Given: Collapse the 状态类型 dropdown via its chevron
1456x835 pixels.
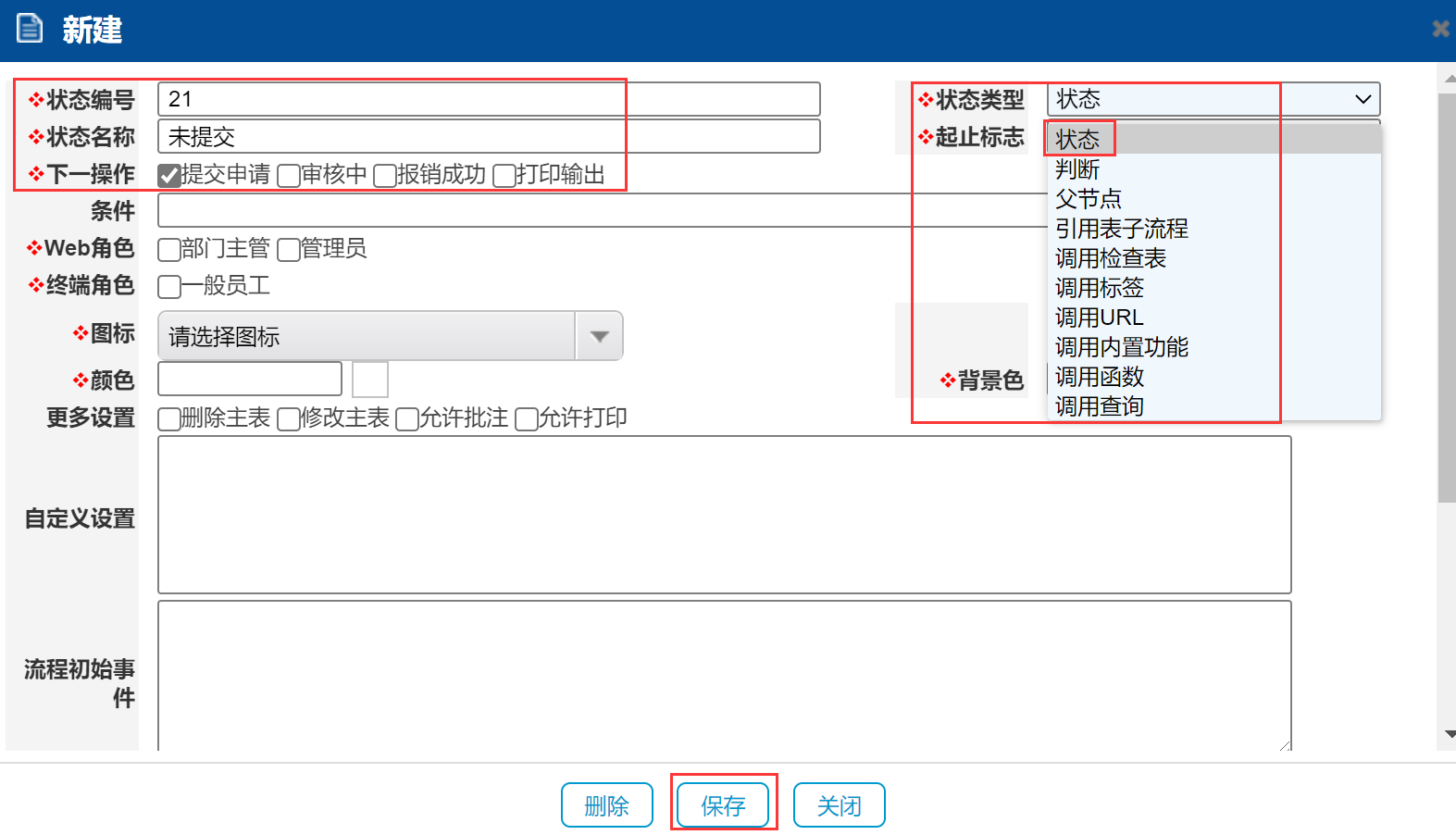Looking at the screenshot, I should pyautogui.click(x=1363, y=99).
